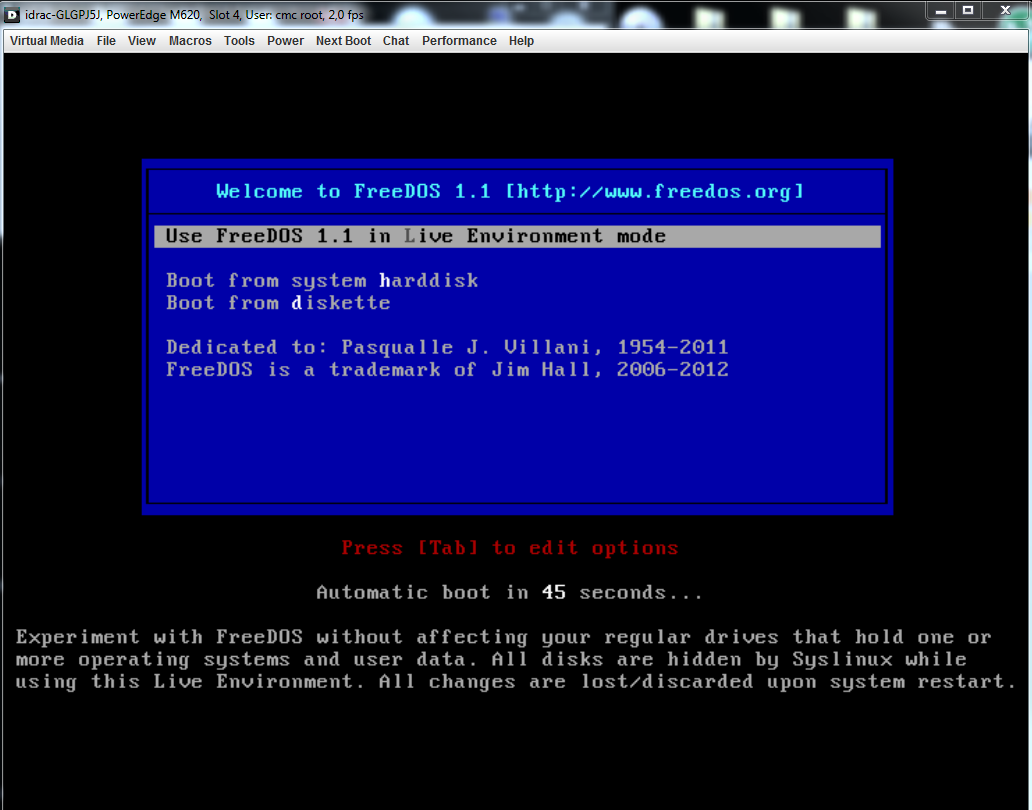This screenshot has width=1032, height=810.
Task: Click the Automatic boot in 45 seconds text
Action: tap(509, 593)
